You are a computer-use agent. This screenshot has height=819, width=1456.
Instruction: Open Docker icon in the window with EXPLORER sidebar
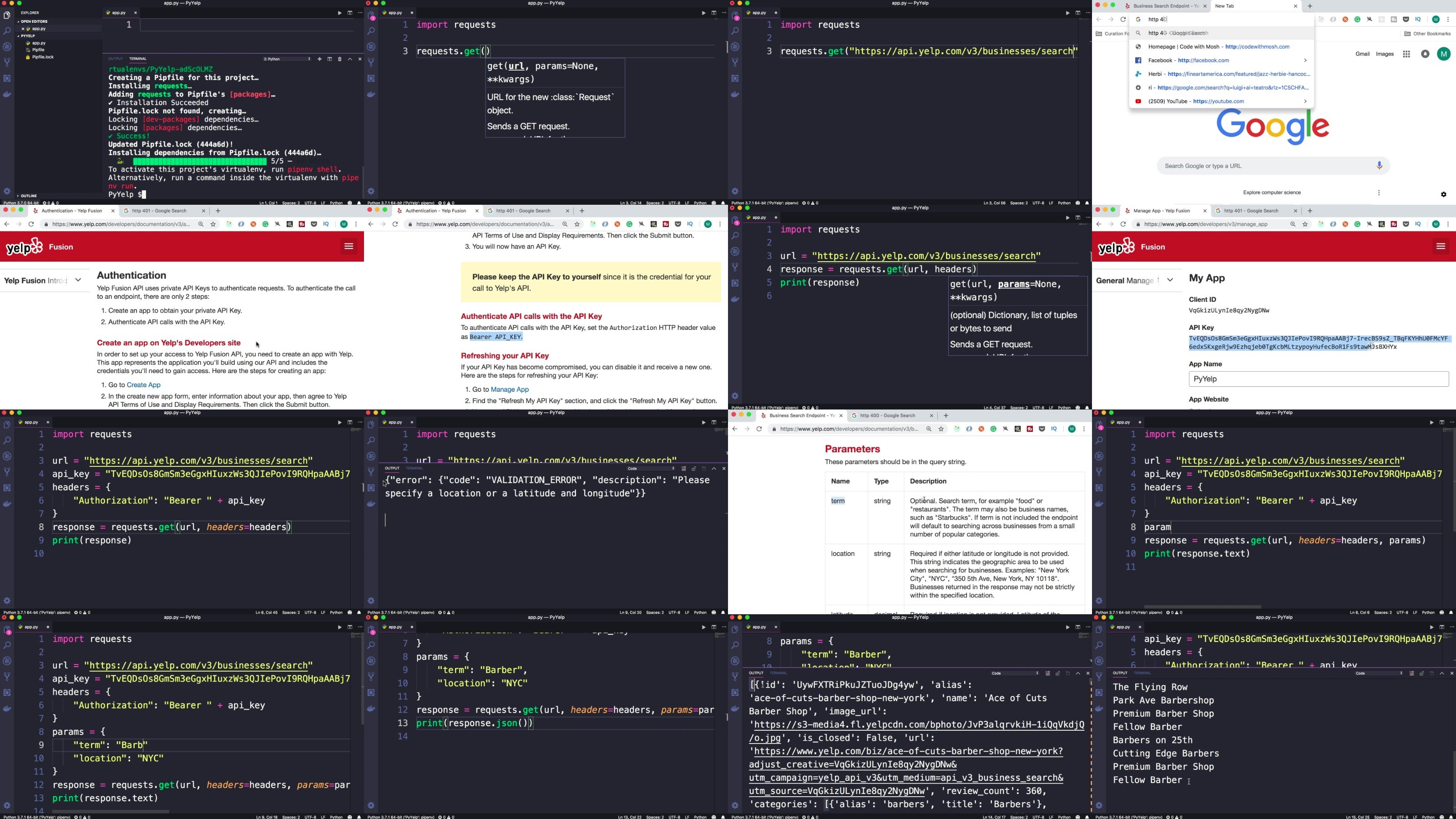click(x=7, y=94)
